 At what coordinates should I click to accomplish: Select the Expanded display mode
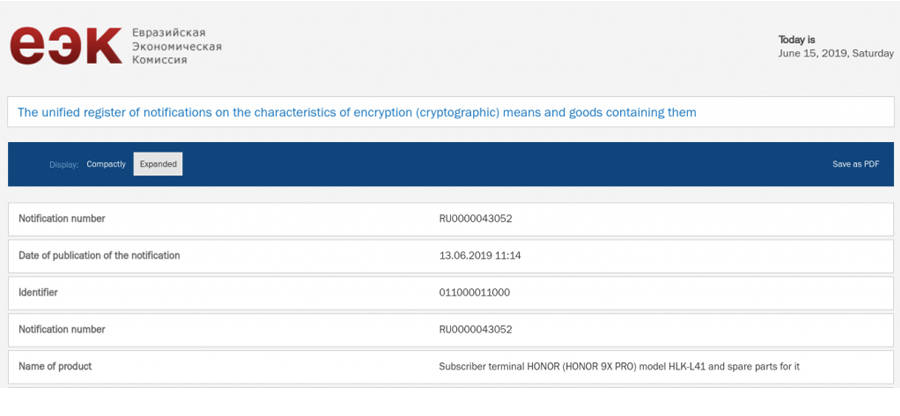[x=158, y=164]
